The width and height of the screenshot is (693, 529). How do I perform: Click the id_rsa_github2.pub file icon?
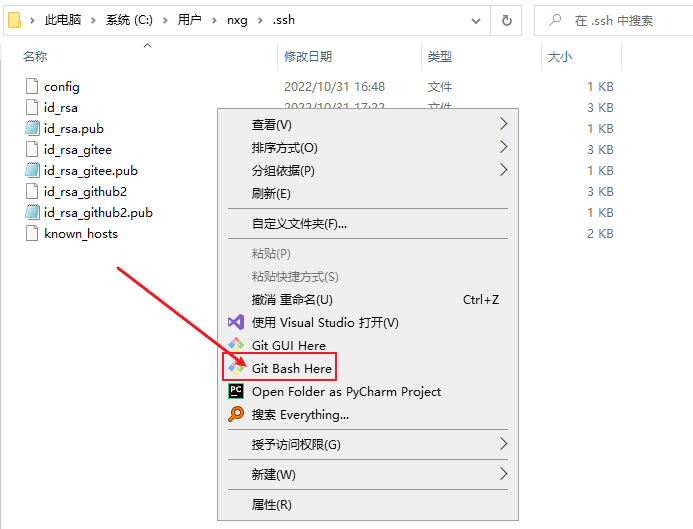click(32, 212)
